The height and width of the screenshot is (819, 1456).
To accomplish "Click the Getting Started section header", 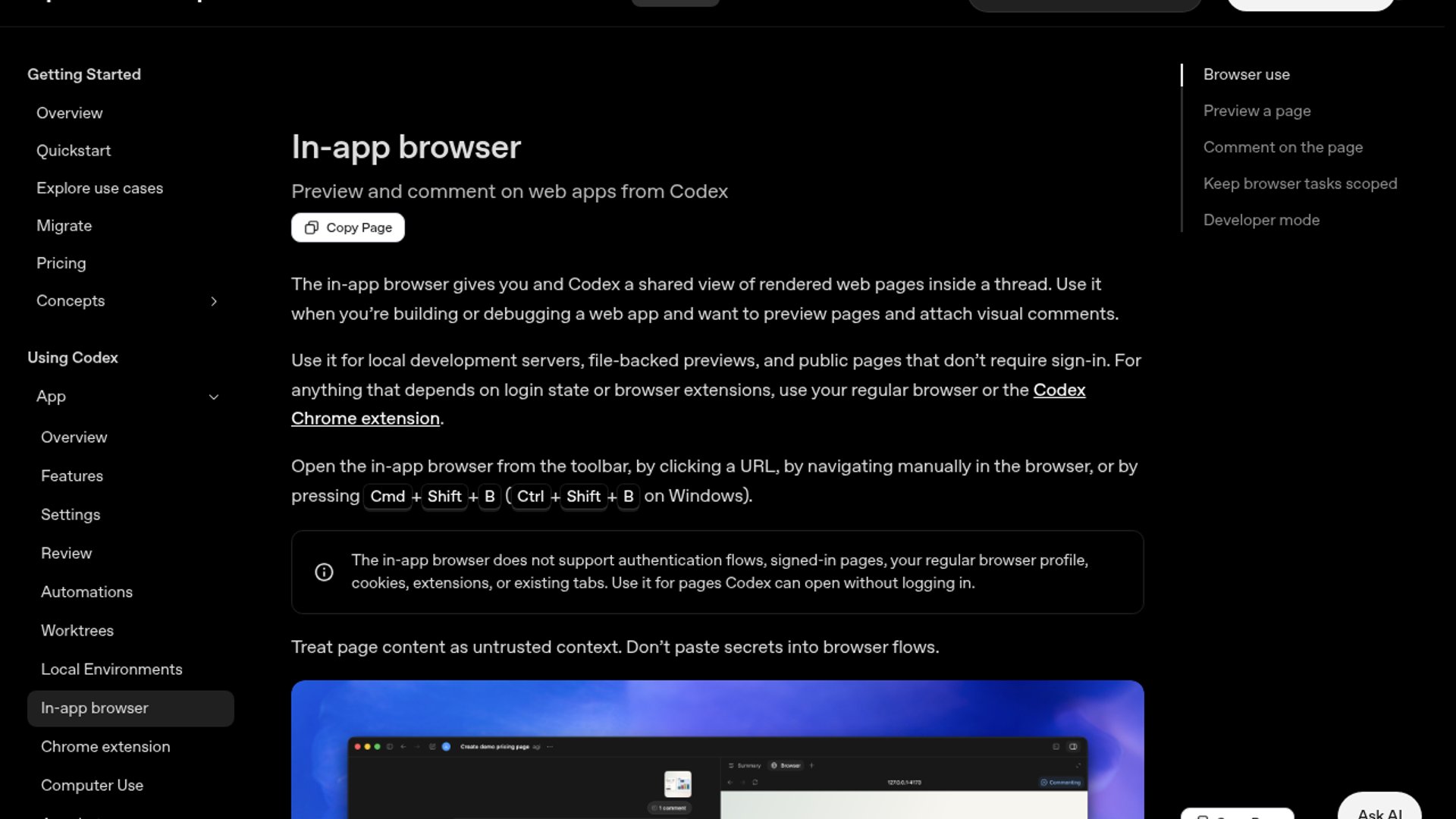I will pyautogui.click(x=84, y=74).
